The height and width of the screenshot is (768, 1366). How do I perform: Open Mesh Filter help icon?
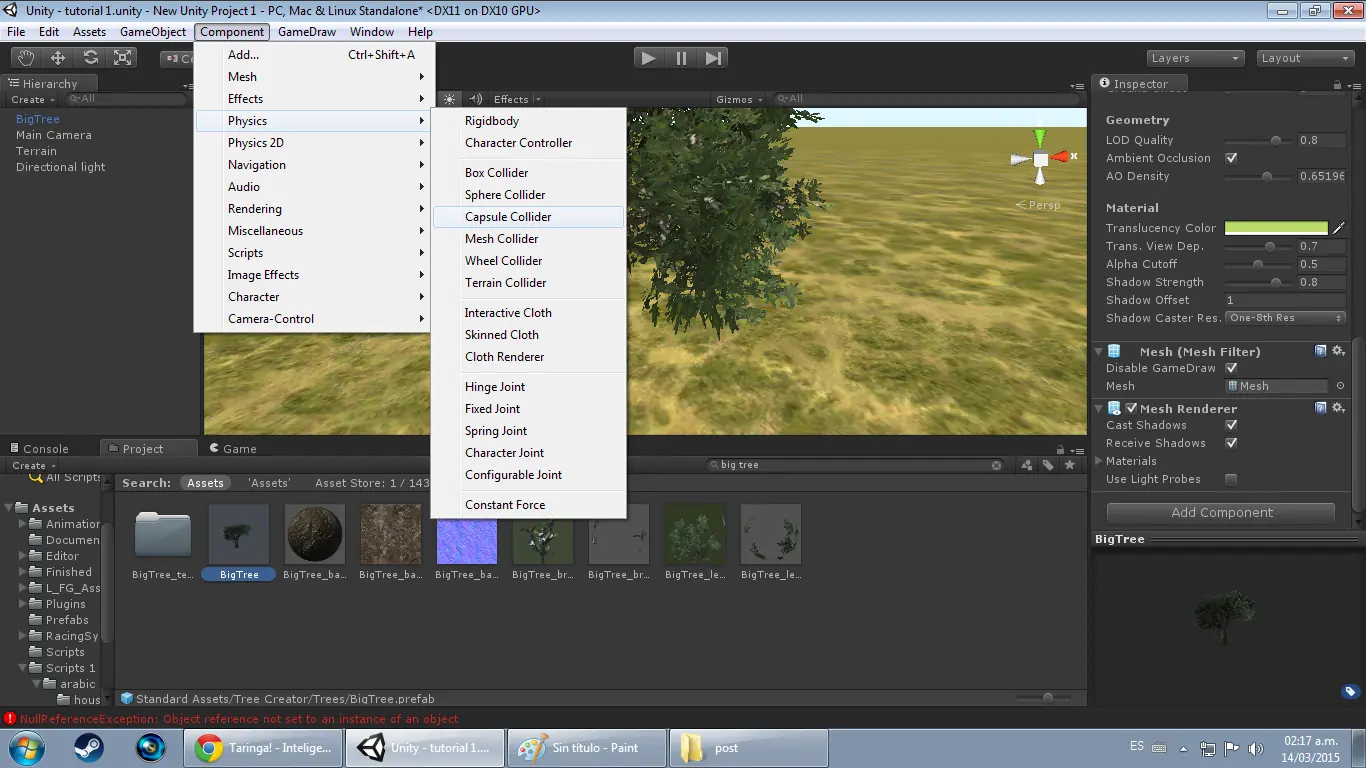tap(1321, 351)
